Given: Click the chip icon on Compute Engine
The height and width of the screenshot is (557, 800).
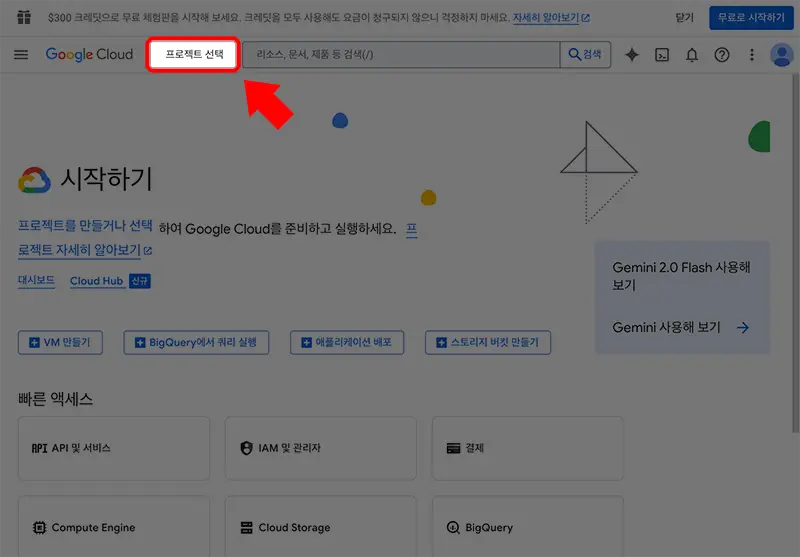Looking at the screenshot, I should point(39,527).
